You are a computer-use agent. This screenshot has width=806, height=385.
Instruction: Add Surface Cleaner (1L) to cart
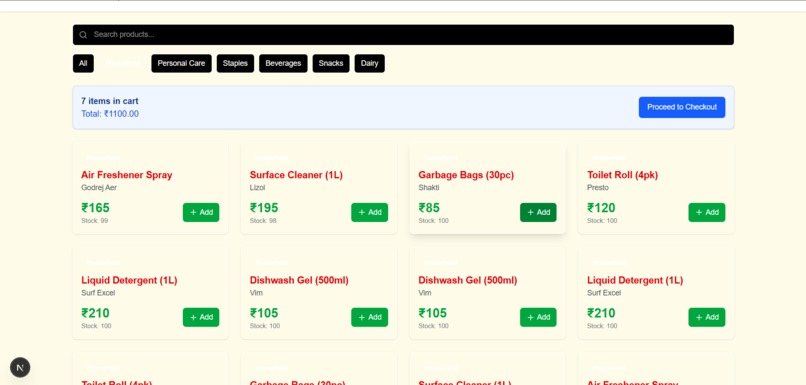370,212
